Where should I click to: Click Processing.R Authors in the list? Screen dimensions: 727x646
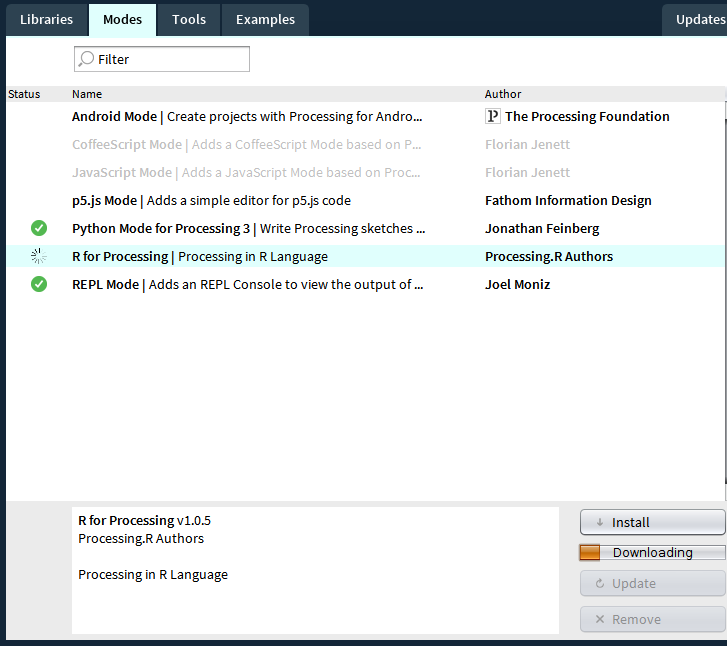[x=549, y=256]
